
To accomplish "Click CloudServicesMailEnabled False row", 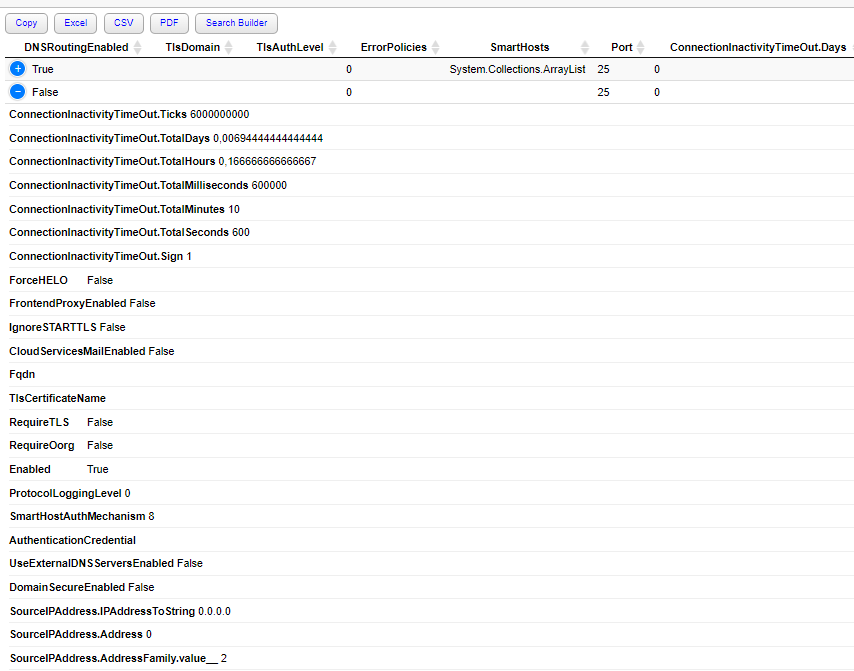I will coord(429,351).
